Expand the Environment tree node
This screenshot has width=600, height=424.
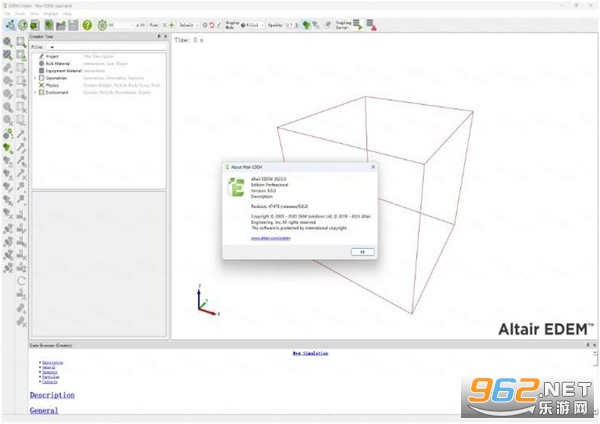coord(35,93)
